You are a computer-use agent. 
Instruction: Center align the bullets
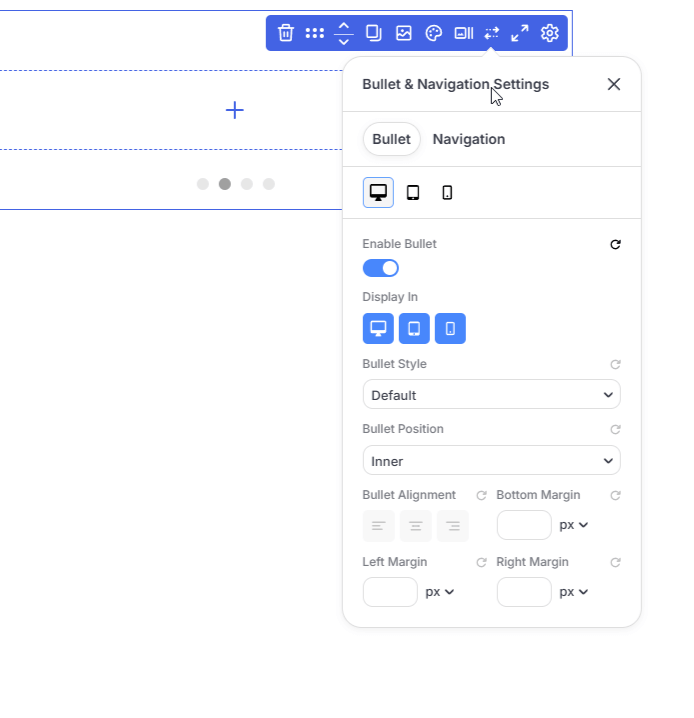pos(415,526)
